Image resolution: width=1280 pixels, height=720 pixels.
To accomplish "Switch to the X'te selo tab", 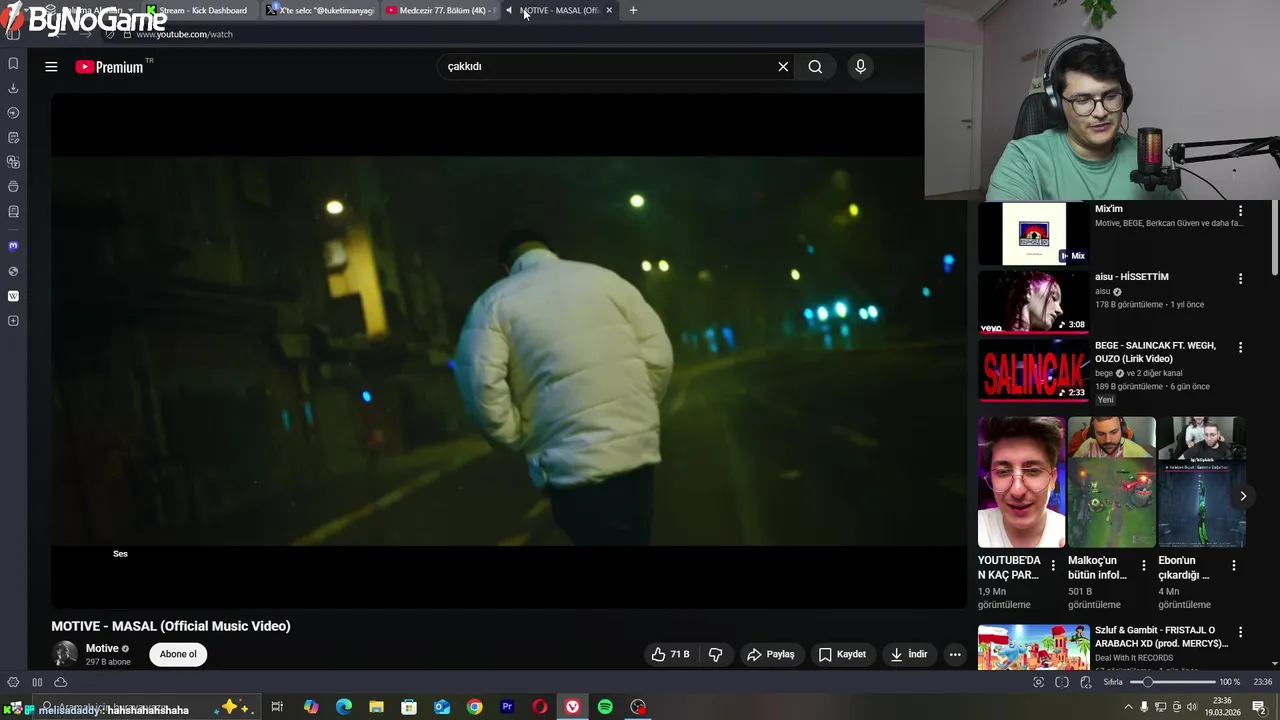I will click(x=322, y=10).
